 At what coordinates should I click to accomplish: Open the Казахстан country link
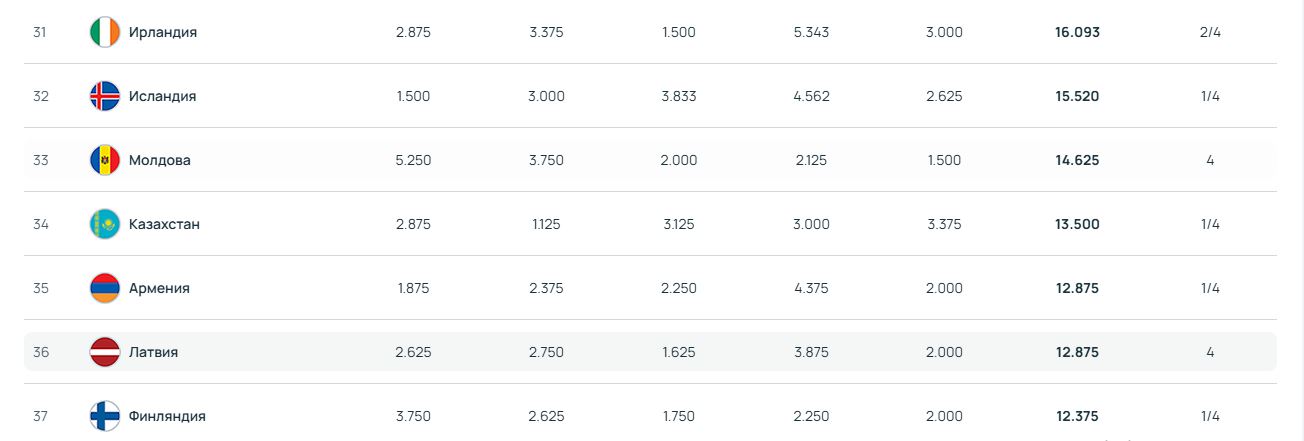[164, 224]
